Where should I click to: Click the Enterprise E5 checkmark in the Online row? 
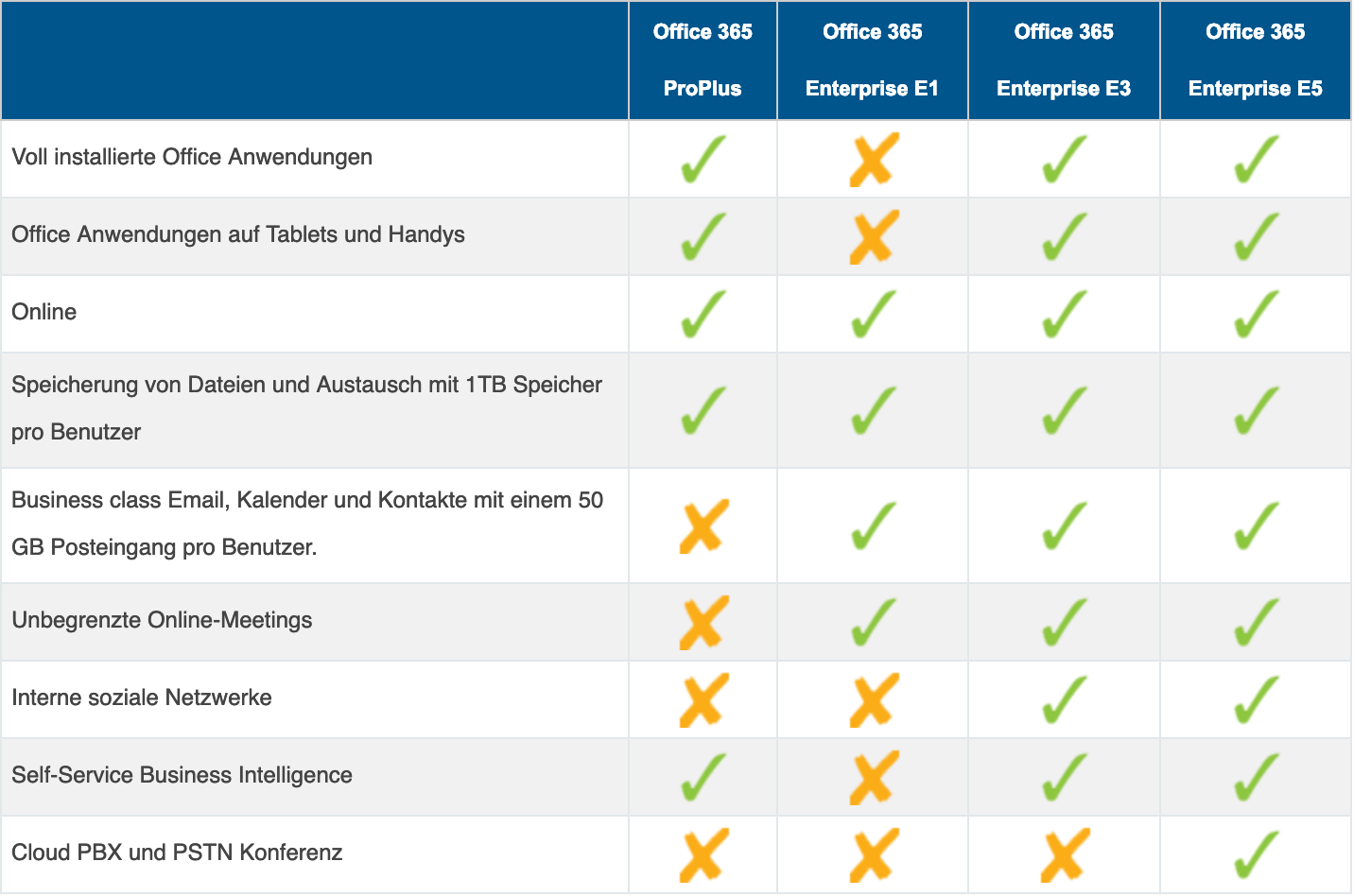point(1257,314)
